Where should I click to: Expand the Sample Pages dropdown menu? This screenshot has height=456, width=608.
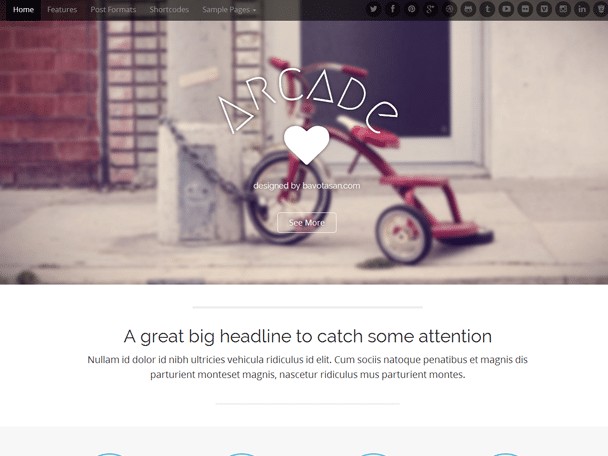(x=229, y=10)
